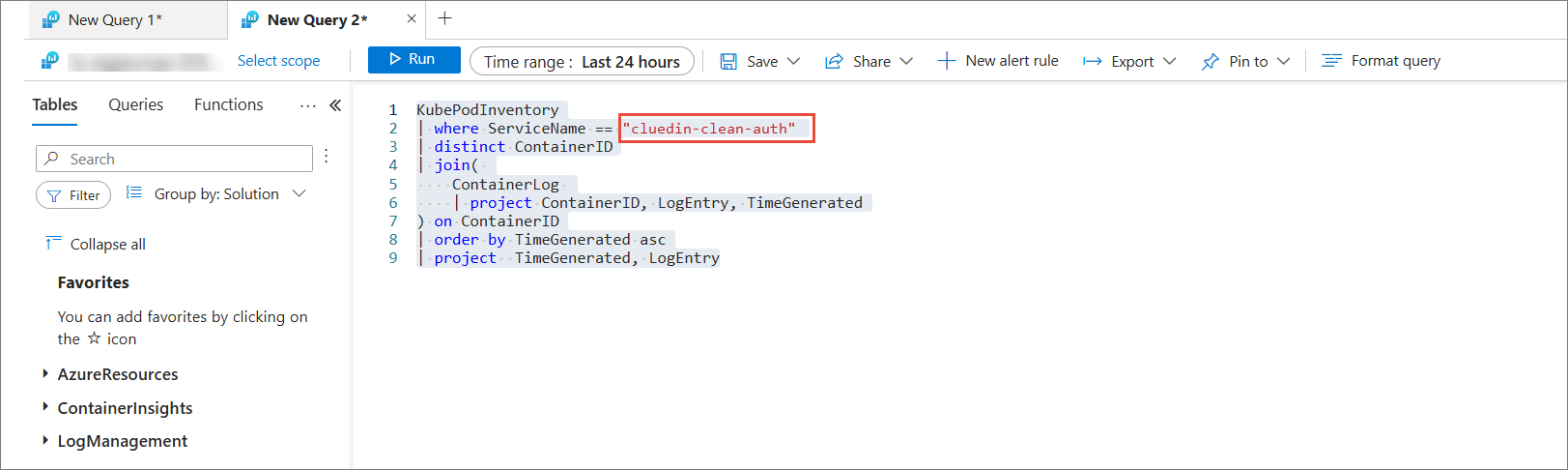Open more options ellipsis beside Functions
The width and height of the screenshot is (1568, 470).
(x=307, y=105)
